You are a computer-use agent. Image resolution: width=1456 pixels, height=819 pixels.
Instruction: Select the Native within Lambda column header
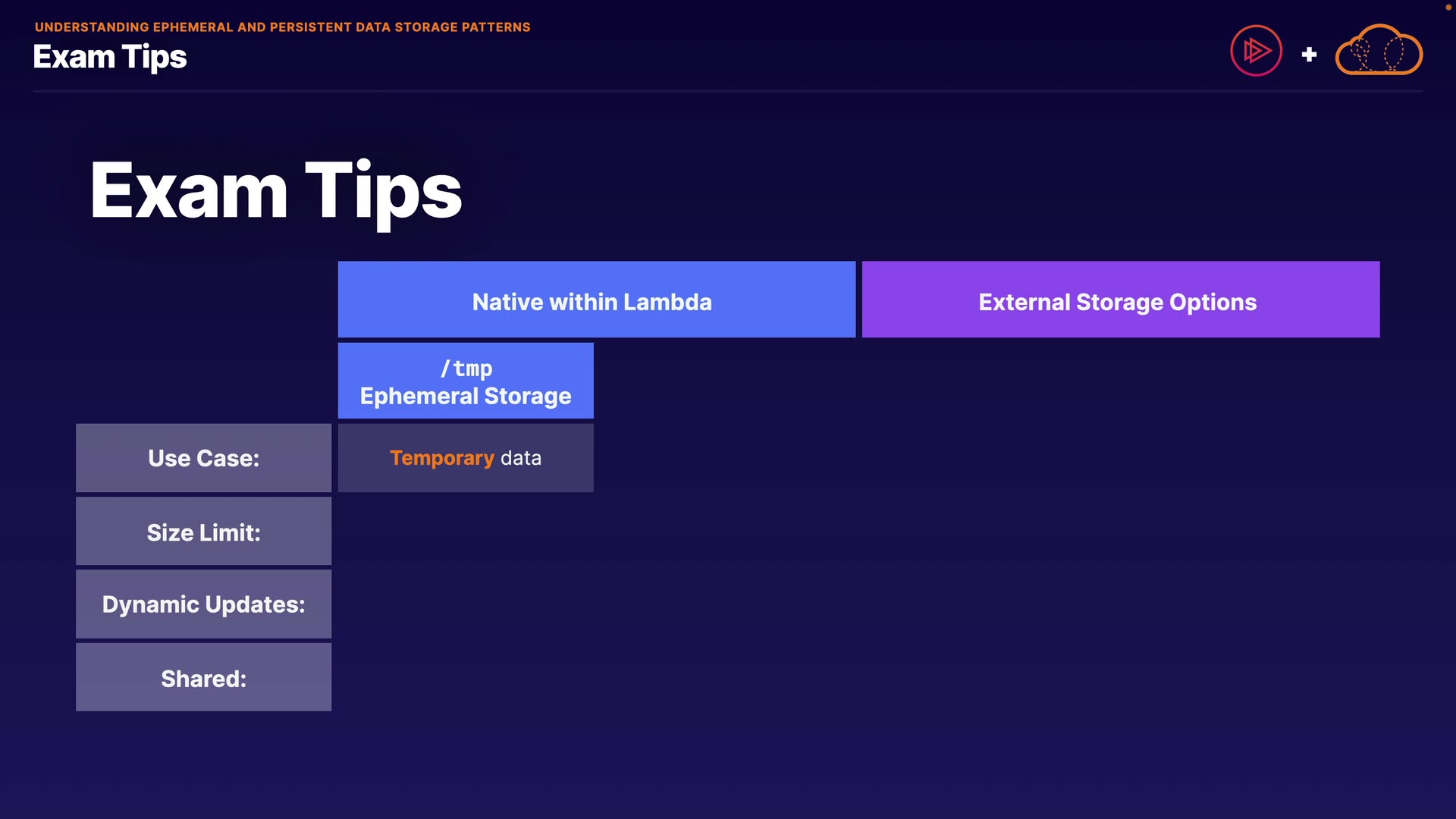point(596,300)
